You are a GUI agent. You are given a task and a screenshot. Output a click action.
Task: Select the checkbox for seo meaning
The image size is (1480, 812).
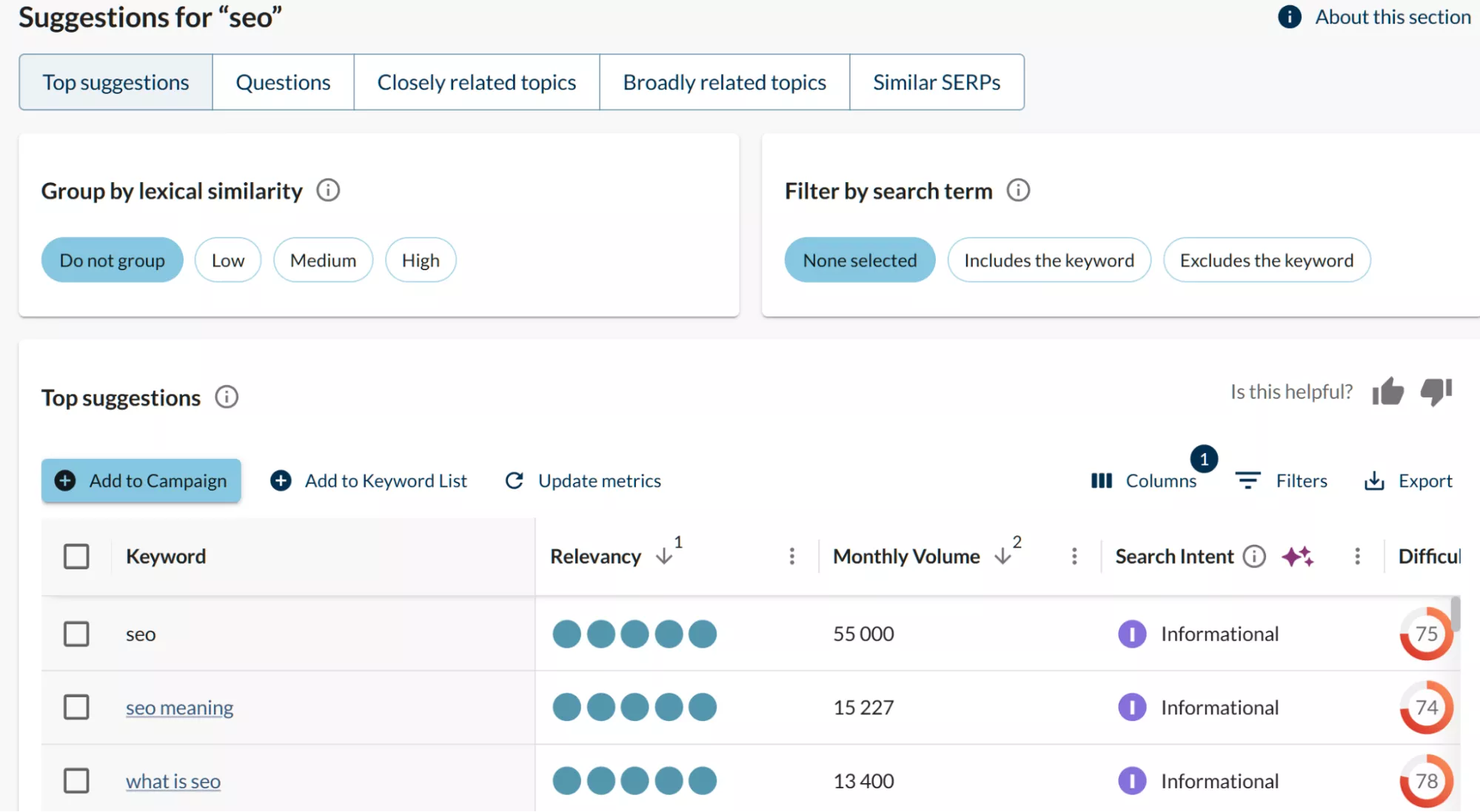tap(76, 707)
